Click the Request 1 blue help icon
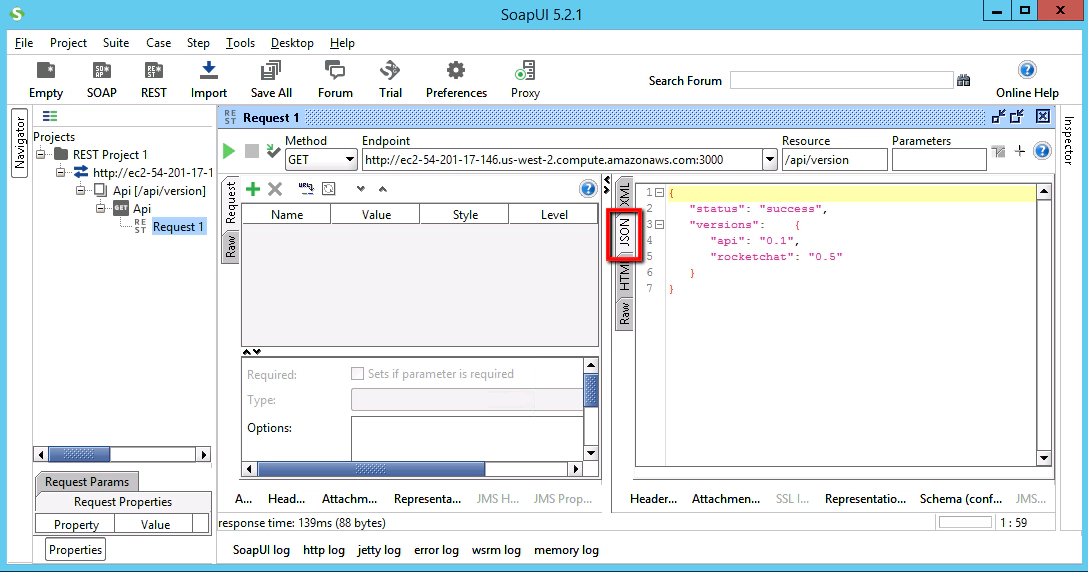 click(x=1042, y=151)
